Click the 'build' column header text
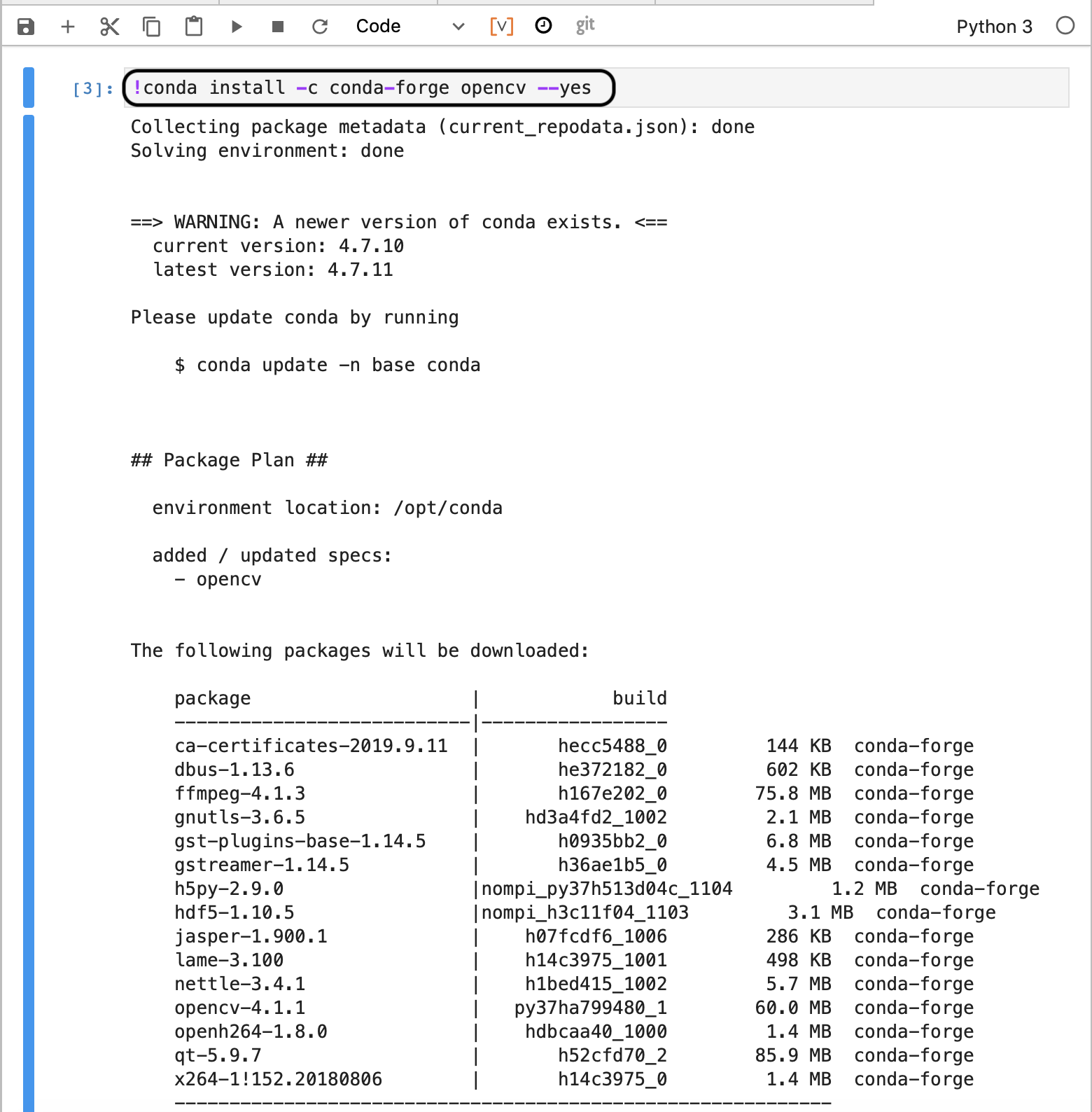1092x1112 pixels. (x=640, y=698)
